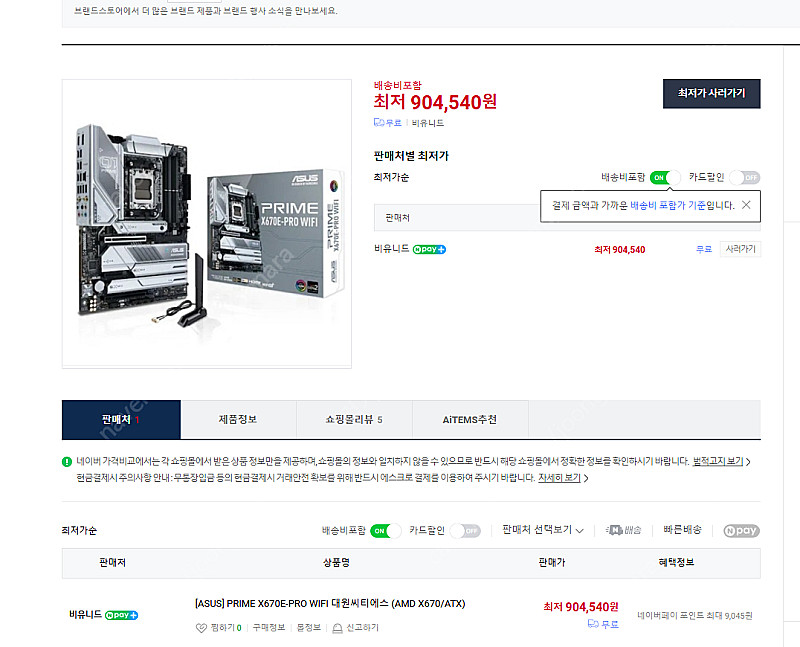Viewport: 800px width, 647px height.
Task: Click the 최저 904,540원 price in seller table
Action: 581,607
